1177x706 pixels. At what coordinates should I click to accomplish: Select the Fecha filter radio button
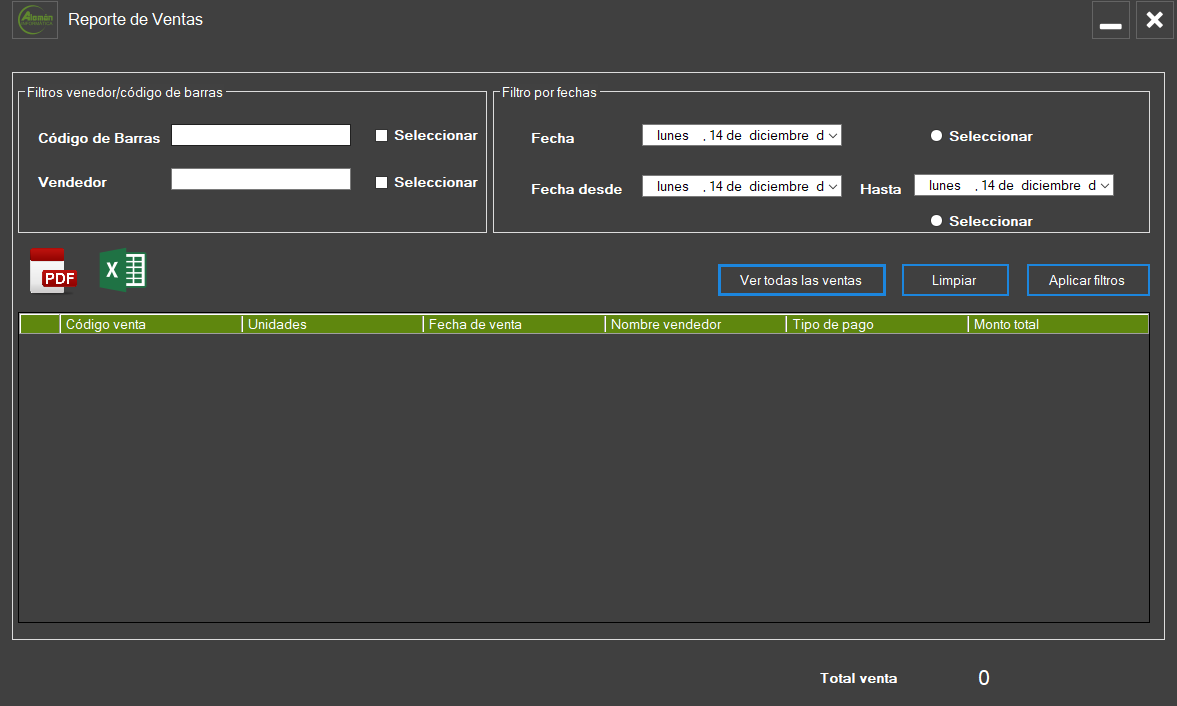pos(937,136)
